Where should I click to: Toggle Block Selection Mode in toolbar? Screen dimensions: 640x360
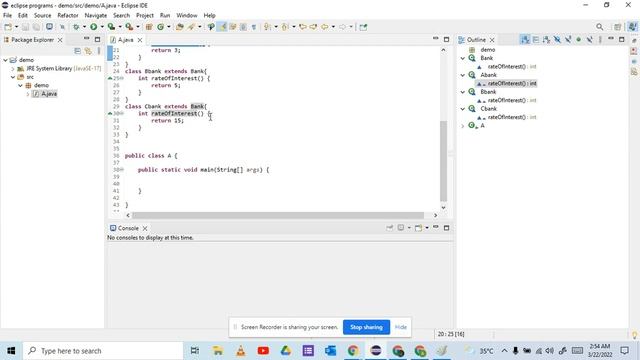click(243, 27)
